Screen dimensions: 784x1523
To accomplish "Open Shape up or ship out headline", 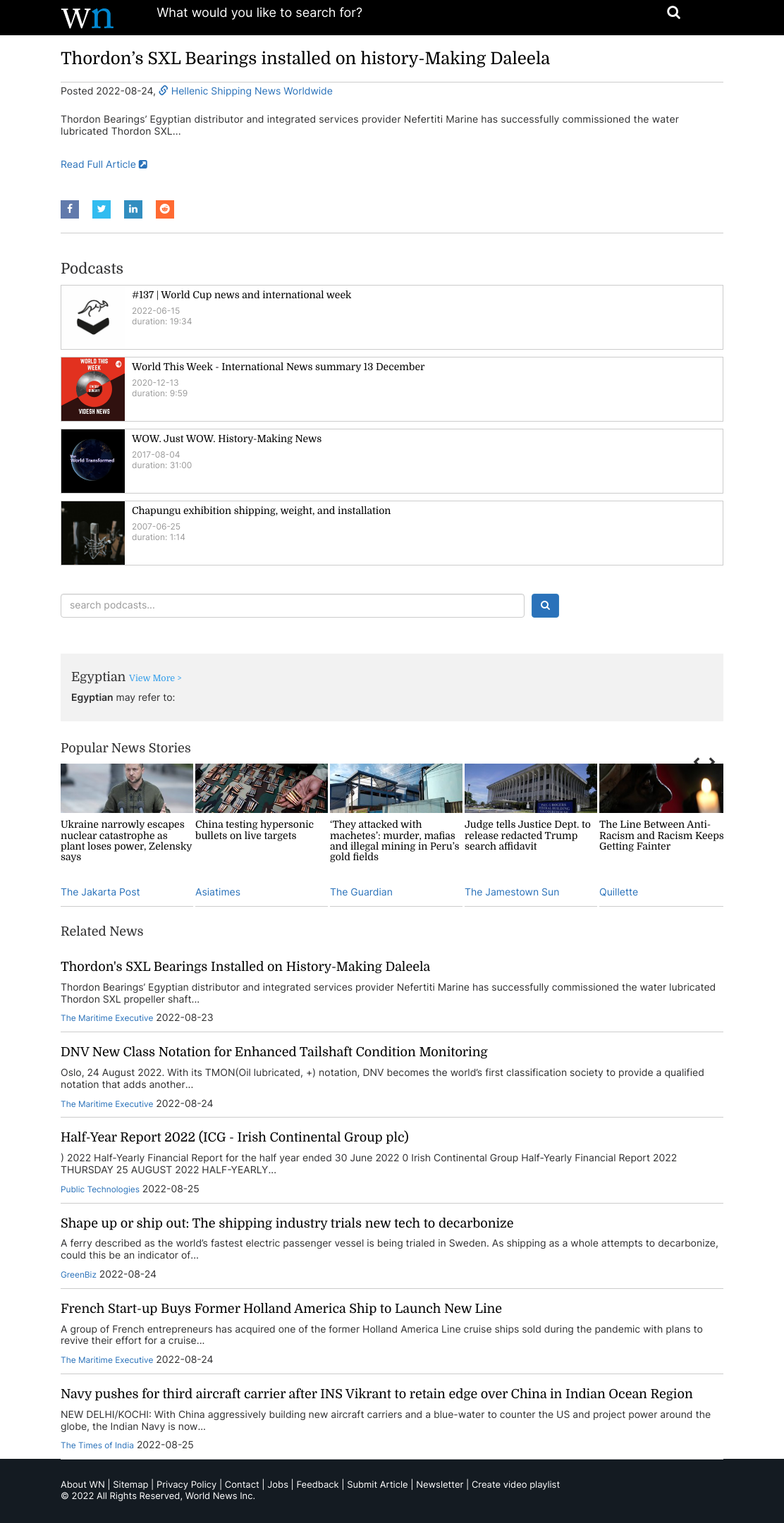I will click(287, 1223).
